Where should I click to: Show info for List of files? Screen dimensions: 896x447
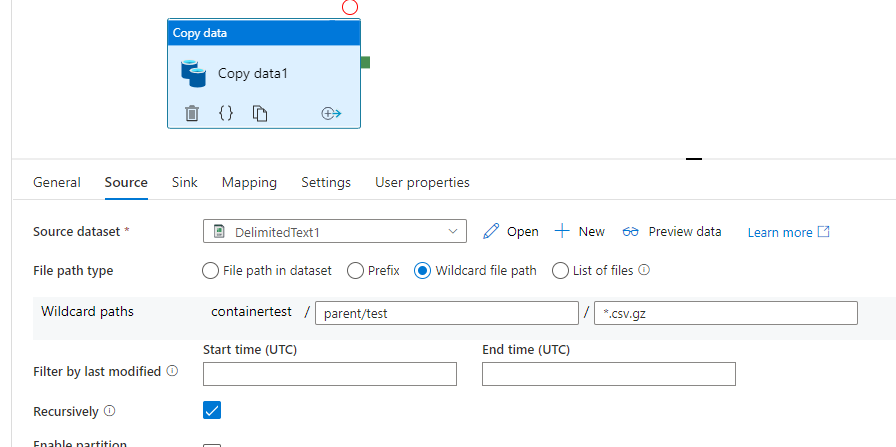644,270
